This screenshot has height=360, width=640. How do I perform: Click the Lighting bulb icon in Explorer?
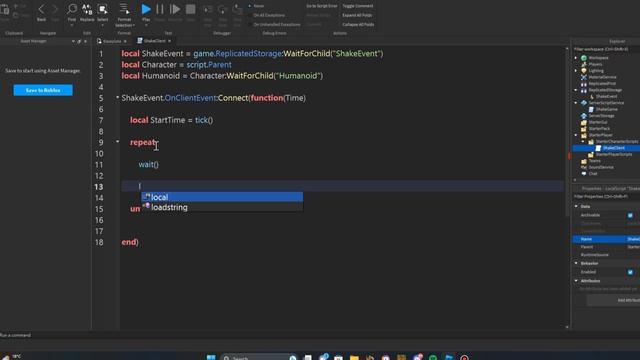coord(584,71)
